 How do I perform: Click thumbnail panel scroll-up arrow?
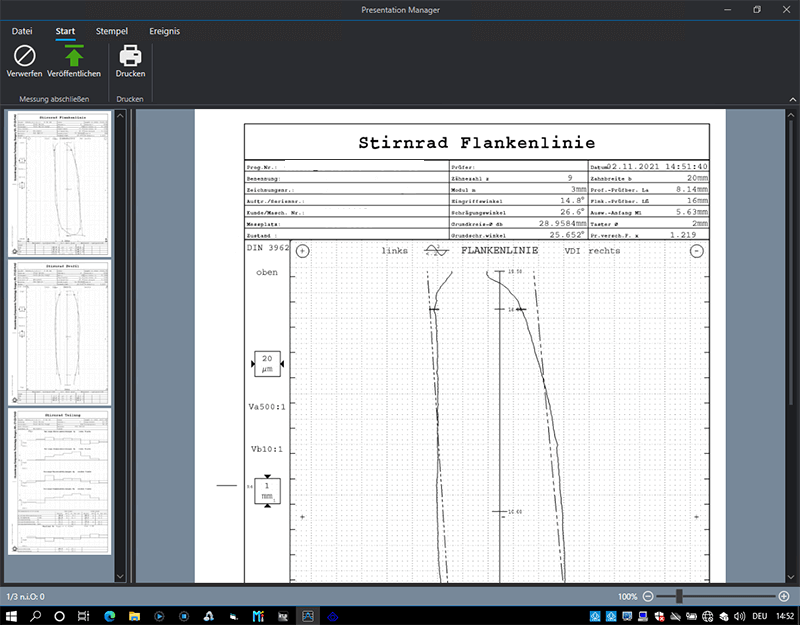(120, 116)
